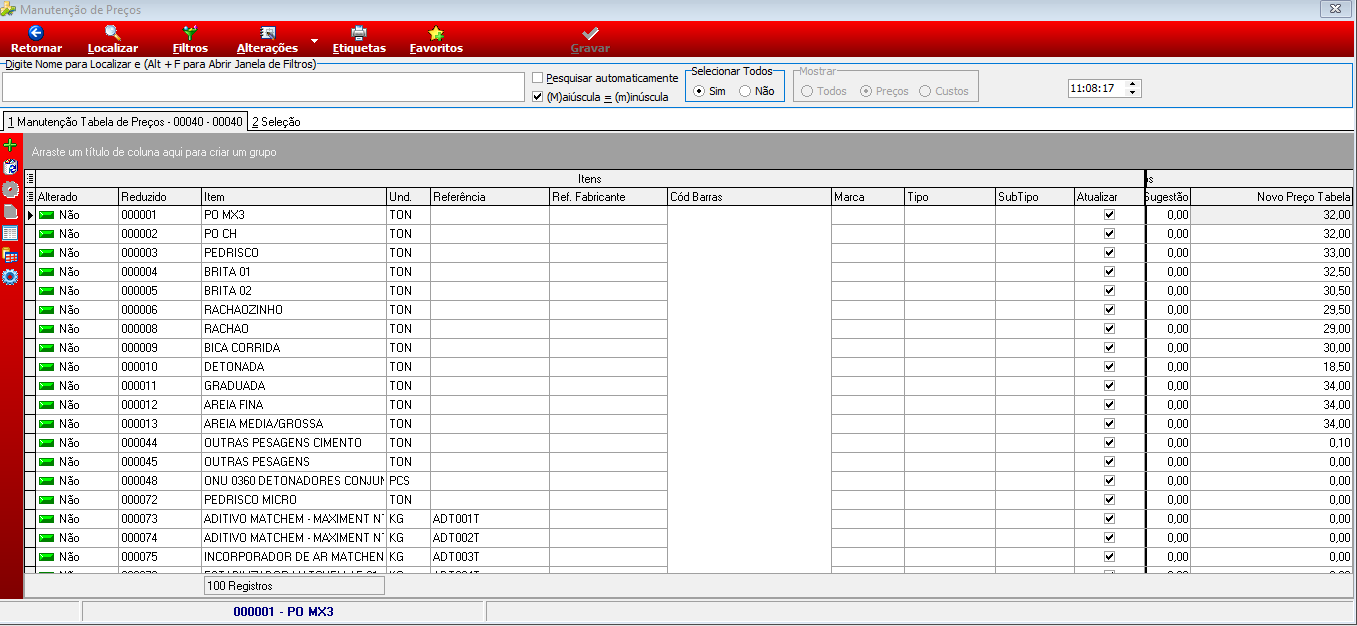The height and width of the screenshot is (626, 1357).
Task: Close the Manutenção de Preços window
Action: tap(1335, 9)
